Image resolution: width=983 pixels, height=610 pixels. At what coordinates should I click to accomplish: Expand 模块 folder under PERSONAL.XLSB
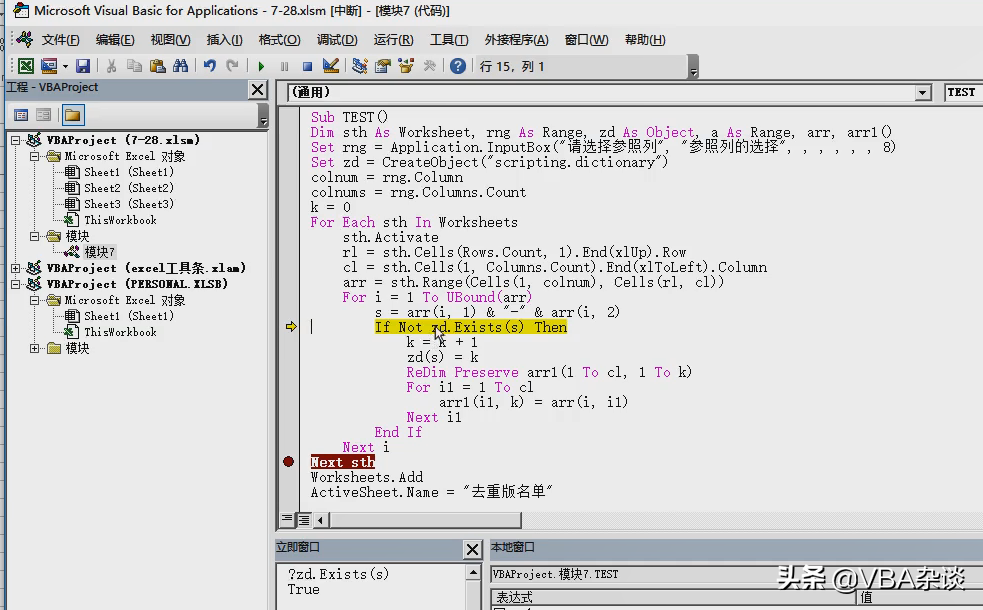pos(35,349)
